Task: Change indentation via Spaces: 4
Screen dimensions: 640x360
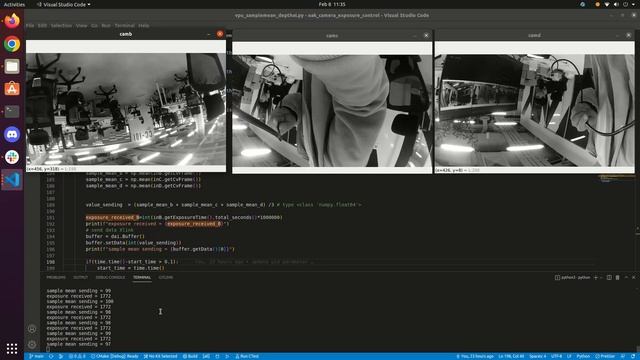Action: coord(538,356)
